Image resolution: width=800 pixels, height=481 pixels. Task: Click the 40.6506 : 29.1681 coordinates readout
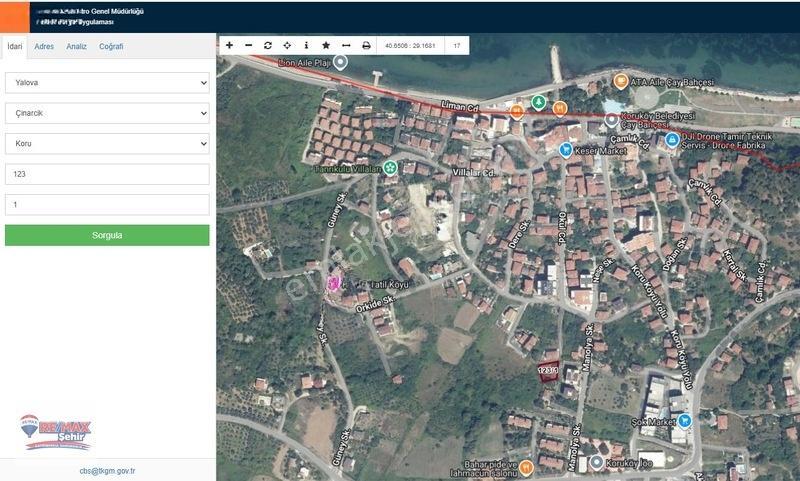tap(410, 45)
